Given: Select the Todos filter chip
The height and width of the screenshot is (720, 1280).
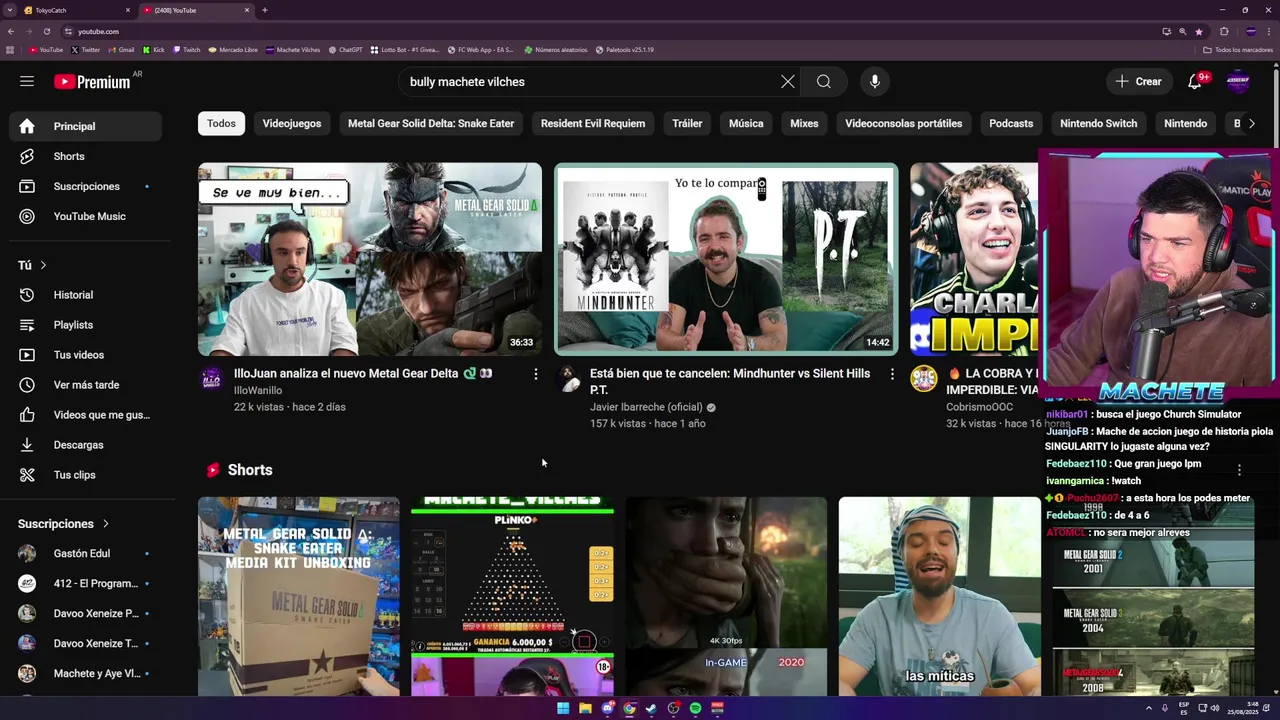Looking at the screenshot, I should 221,123.
